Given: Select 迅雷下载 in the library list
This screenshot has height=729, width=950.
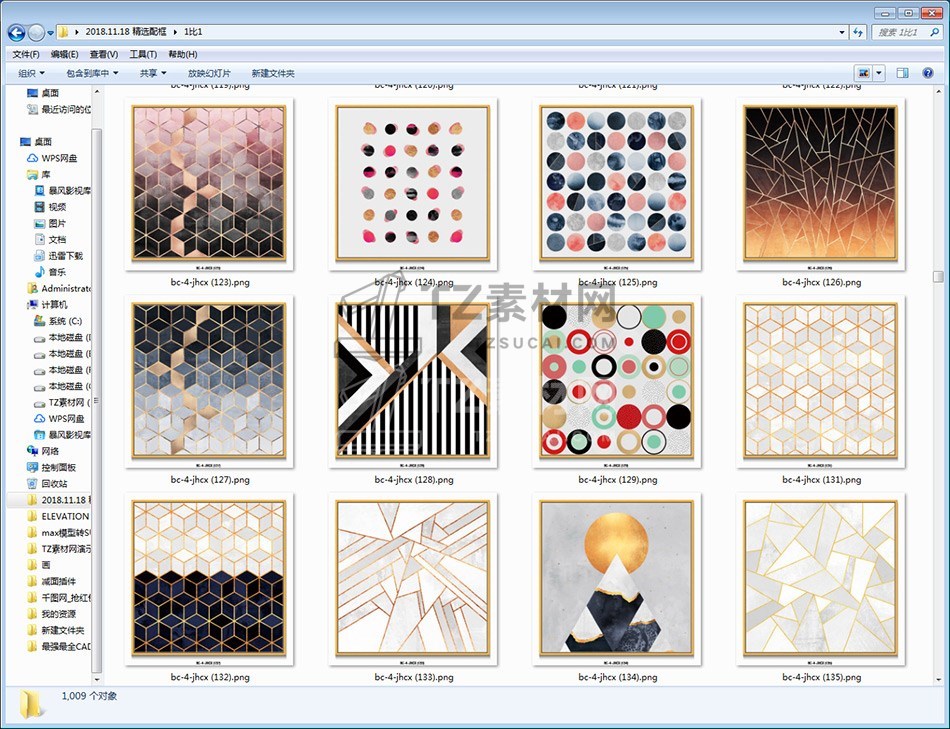Looking at the screenshot, I should tap(65, 256).
